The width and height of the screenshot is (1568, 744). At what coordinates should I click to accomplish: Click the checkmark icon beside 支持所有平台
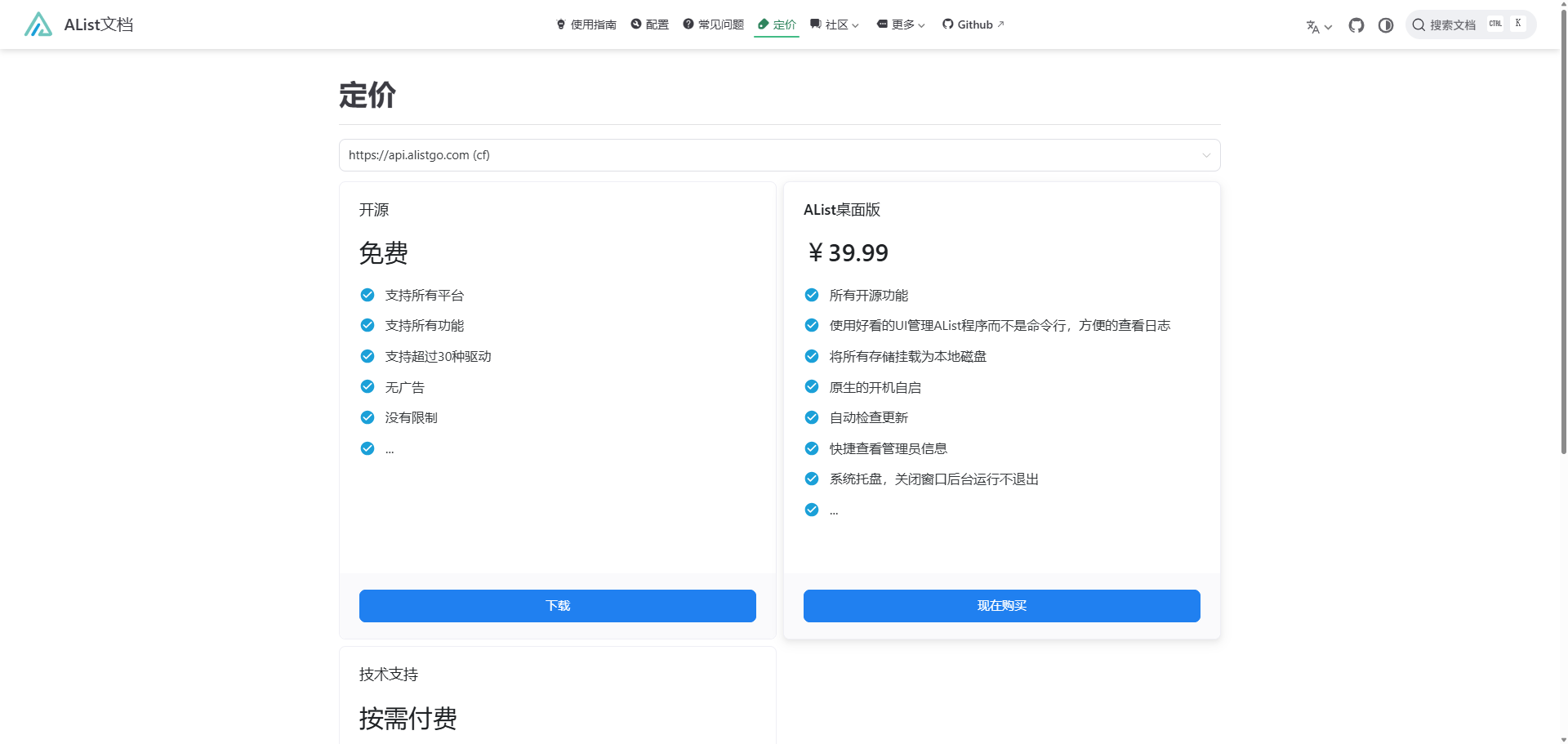pyautogui.click(x=367, y=295)
